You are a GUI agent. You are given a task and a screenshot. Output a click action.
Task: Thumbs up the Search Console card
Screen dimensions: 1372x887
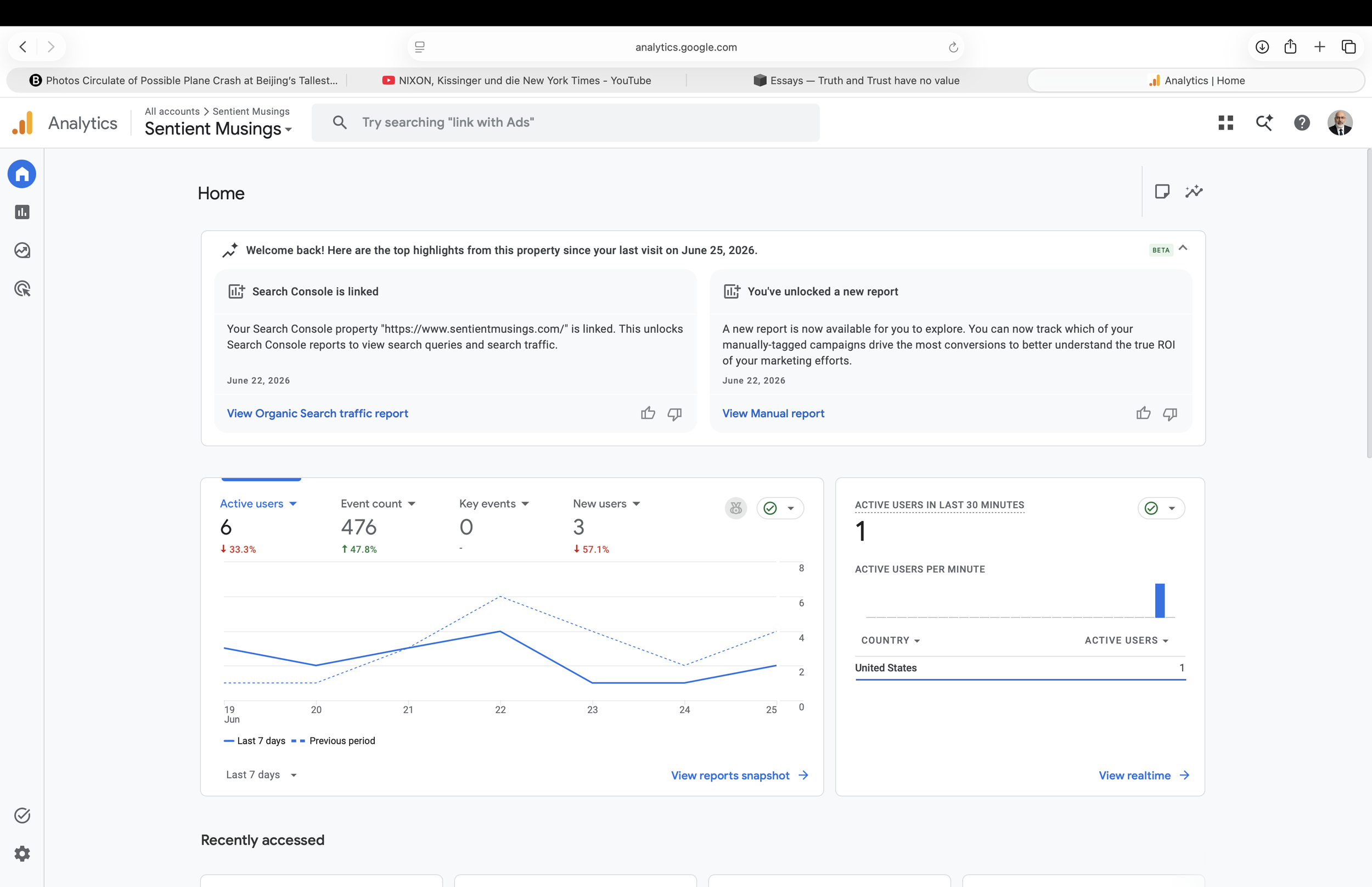coord(648,413)
